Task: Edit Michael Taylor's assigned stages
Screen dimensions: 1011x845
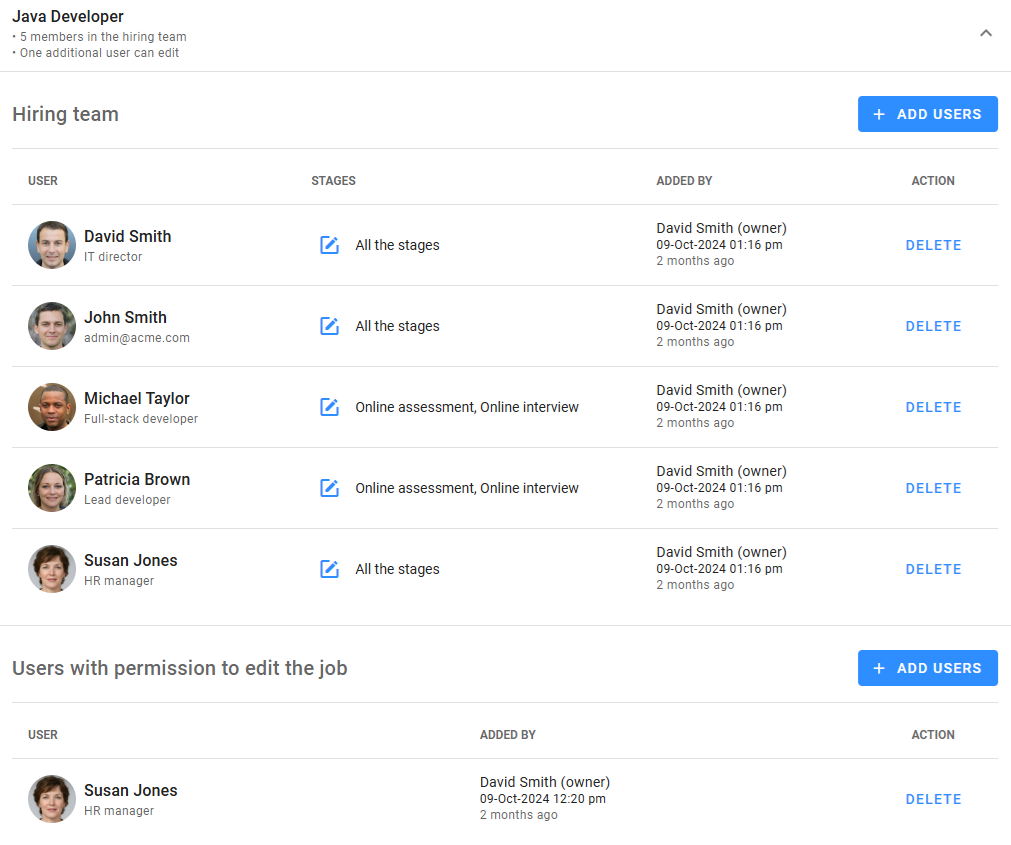Action: (x=330, y=407)
